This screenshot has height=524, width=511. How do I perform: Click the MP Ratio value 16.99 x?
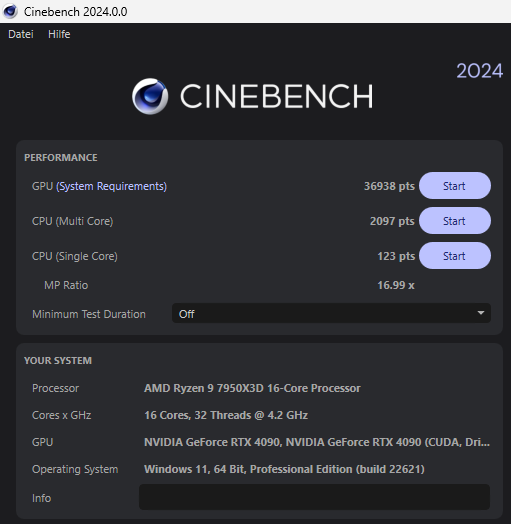[x=396, y=285]
